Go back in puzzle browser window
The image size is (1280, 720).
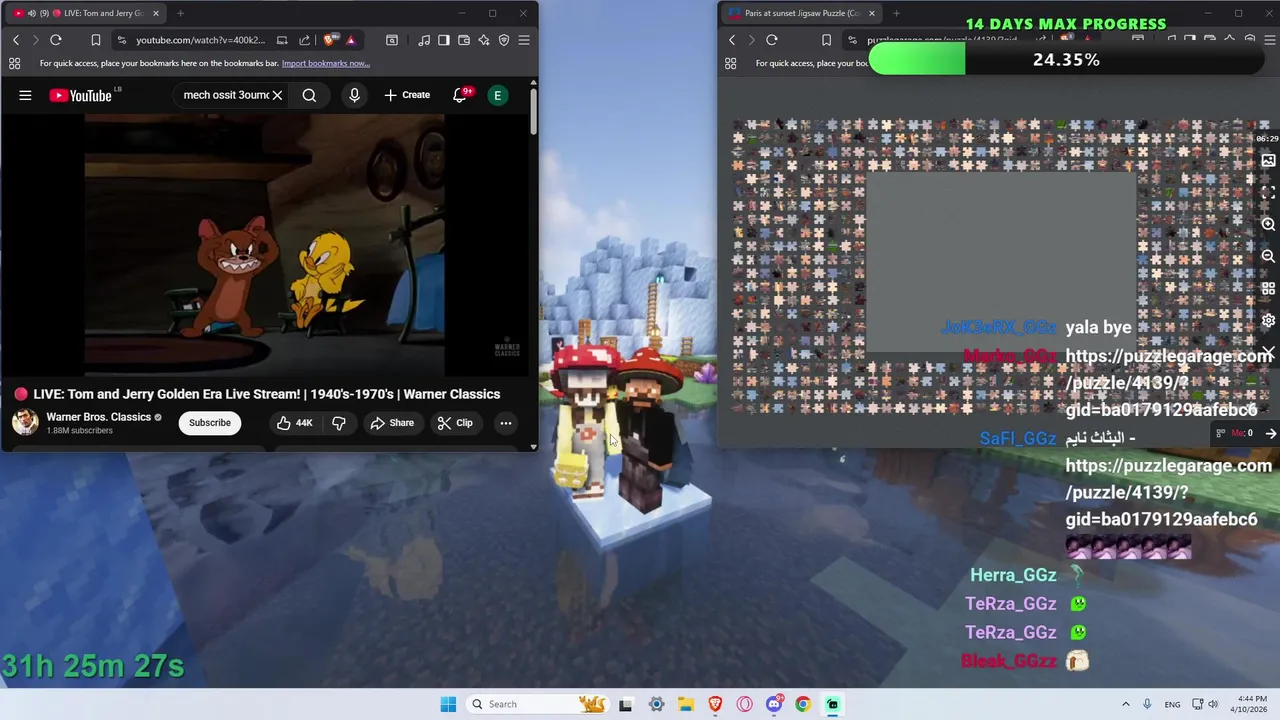click(x=732, y=40)
